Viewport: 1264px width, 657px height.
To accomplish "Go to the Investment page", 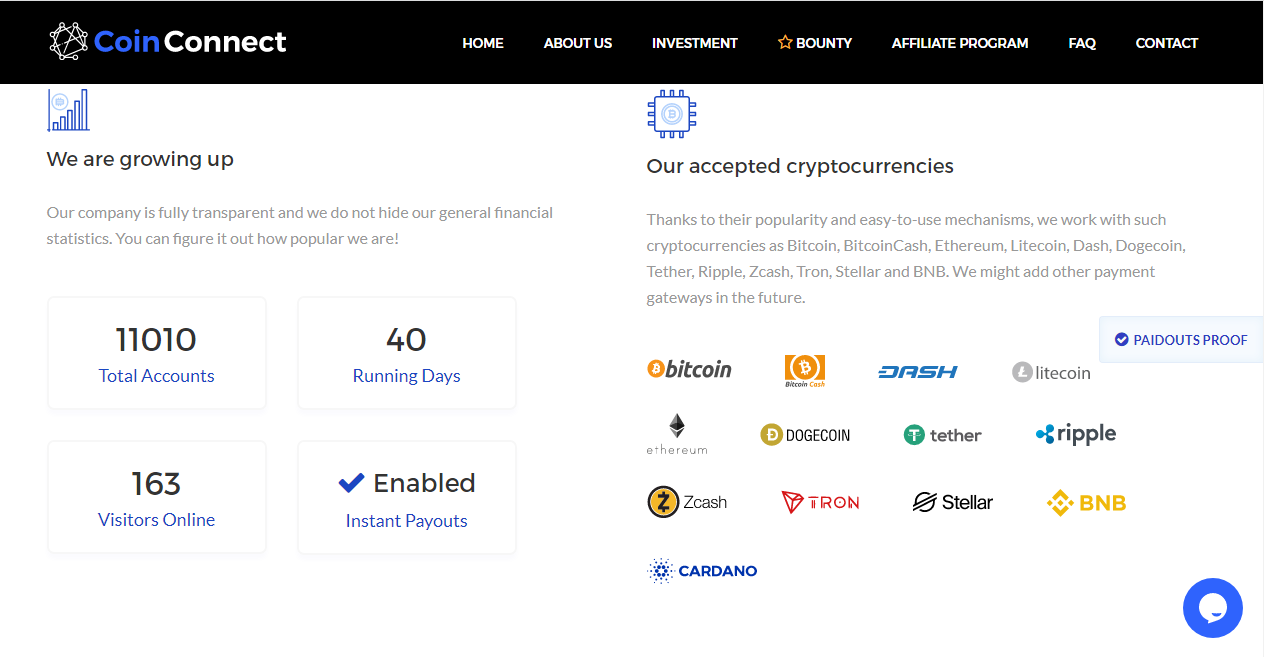I will tap(695, 43).
